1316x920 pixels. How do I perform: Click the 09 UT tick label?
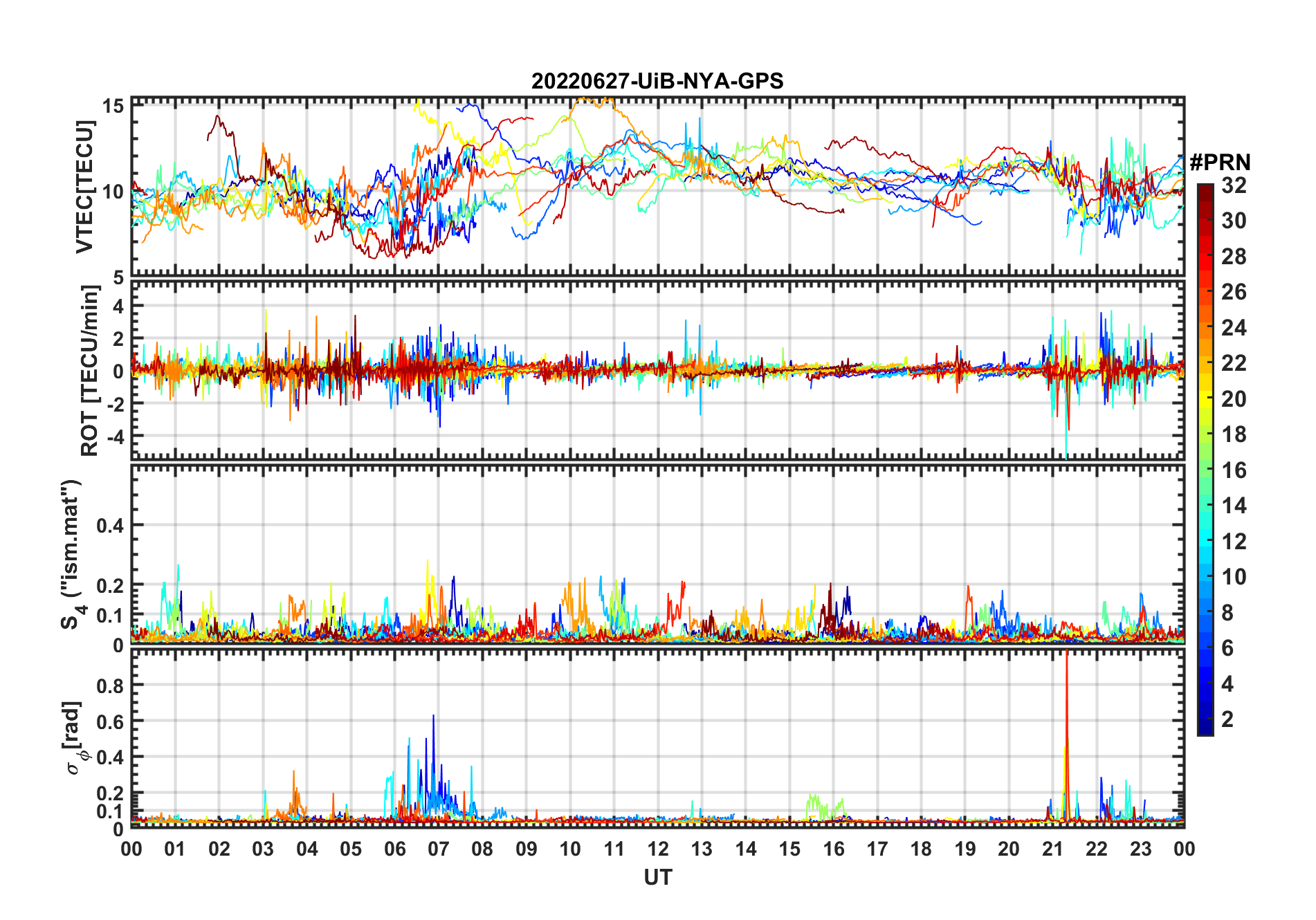tap(527, 849)
